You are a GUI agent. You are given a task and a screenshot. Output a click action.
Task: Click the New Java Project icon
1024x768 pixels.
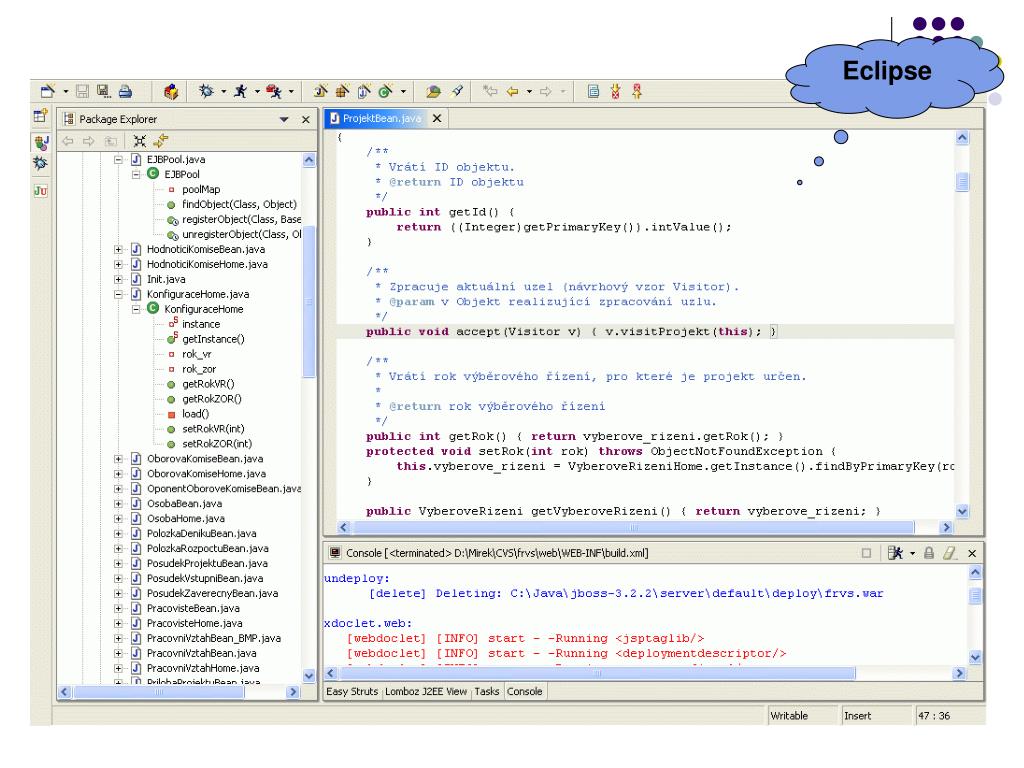point(321,91)
